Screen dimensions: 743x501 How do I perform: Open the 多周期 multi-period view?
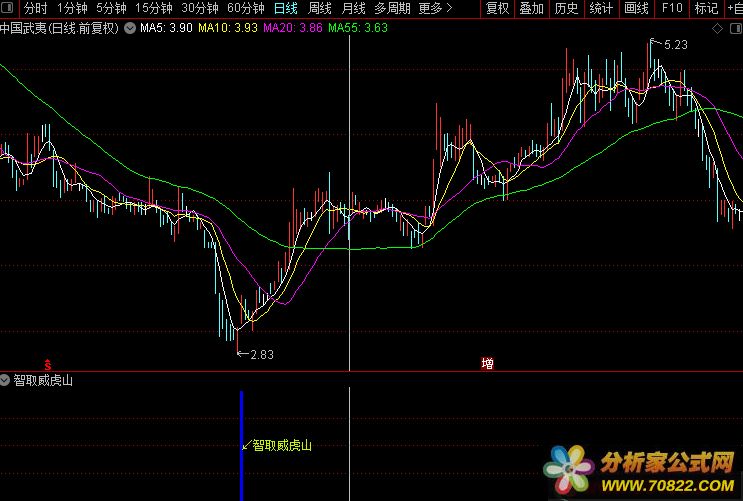392,8
